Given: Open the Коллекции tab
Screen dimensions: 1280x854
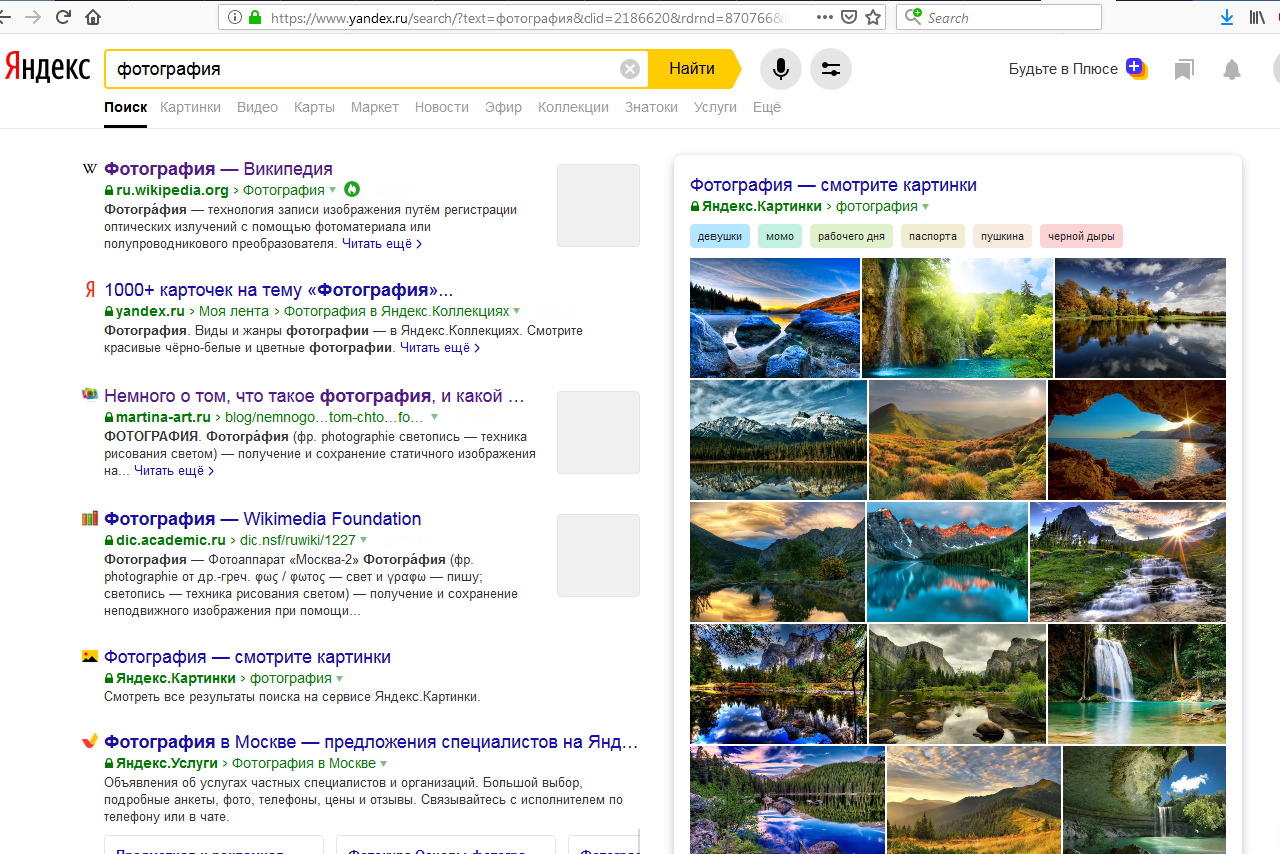Looking at the screenshot, I should pos(573,107).
